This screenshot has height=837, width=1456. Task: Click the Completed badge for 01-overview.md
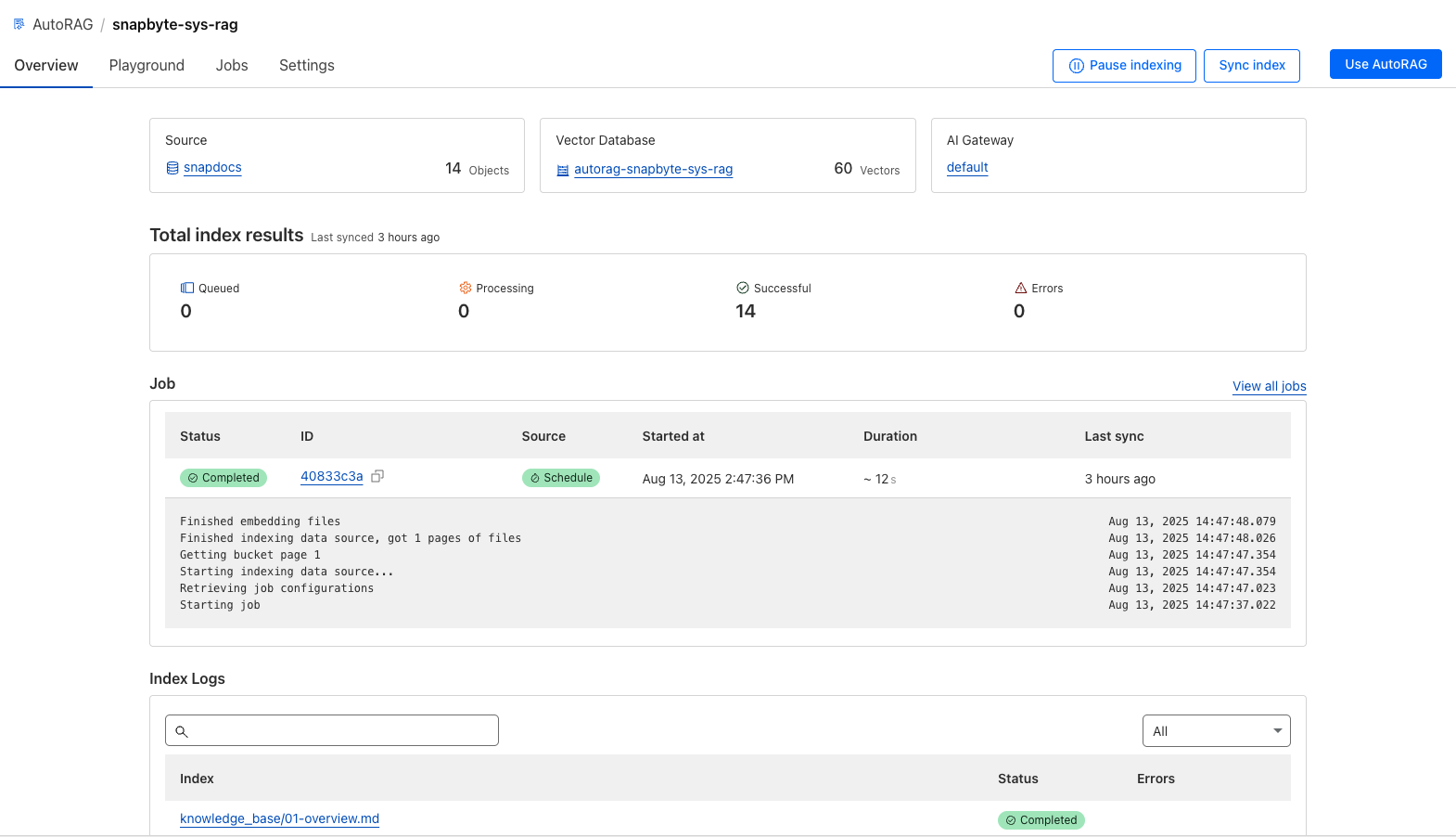[x=1041, y=820]
